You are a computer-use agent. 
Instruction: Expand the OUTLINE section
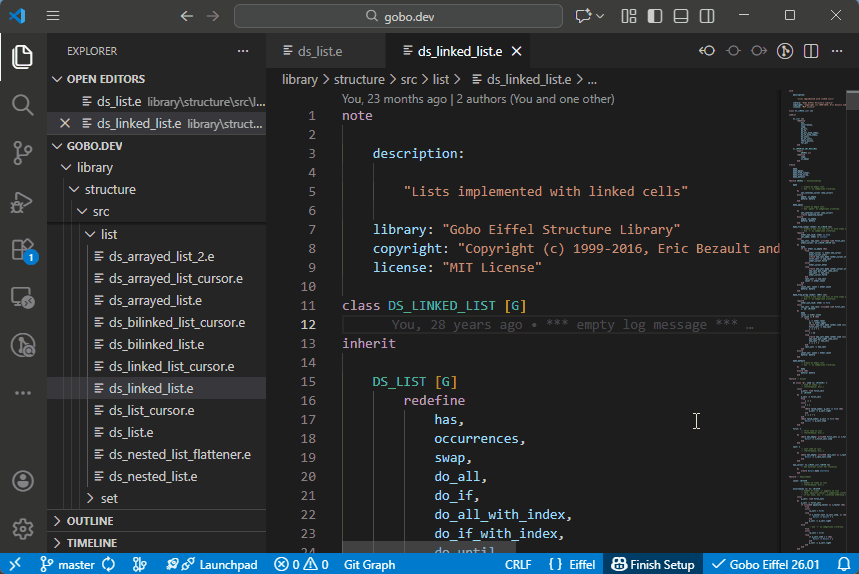(x=90, y=521)
